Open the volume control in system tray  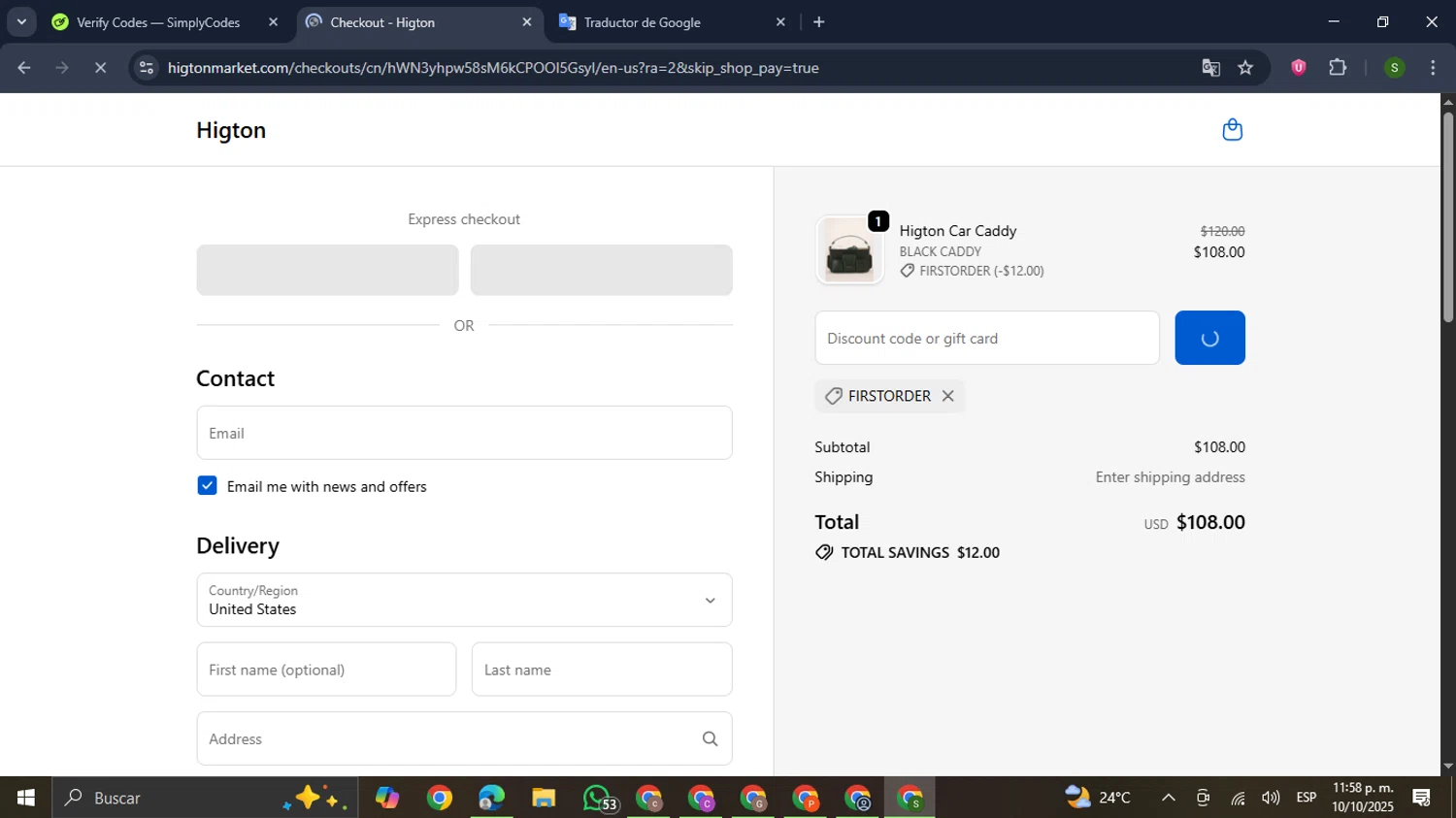click(x=1270, y=798)
